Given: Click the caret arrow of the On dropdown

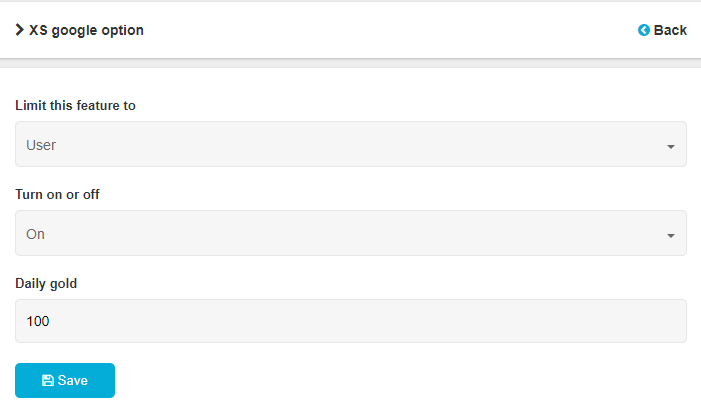Looking at the screenshot, I should [x=670, y=236].
